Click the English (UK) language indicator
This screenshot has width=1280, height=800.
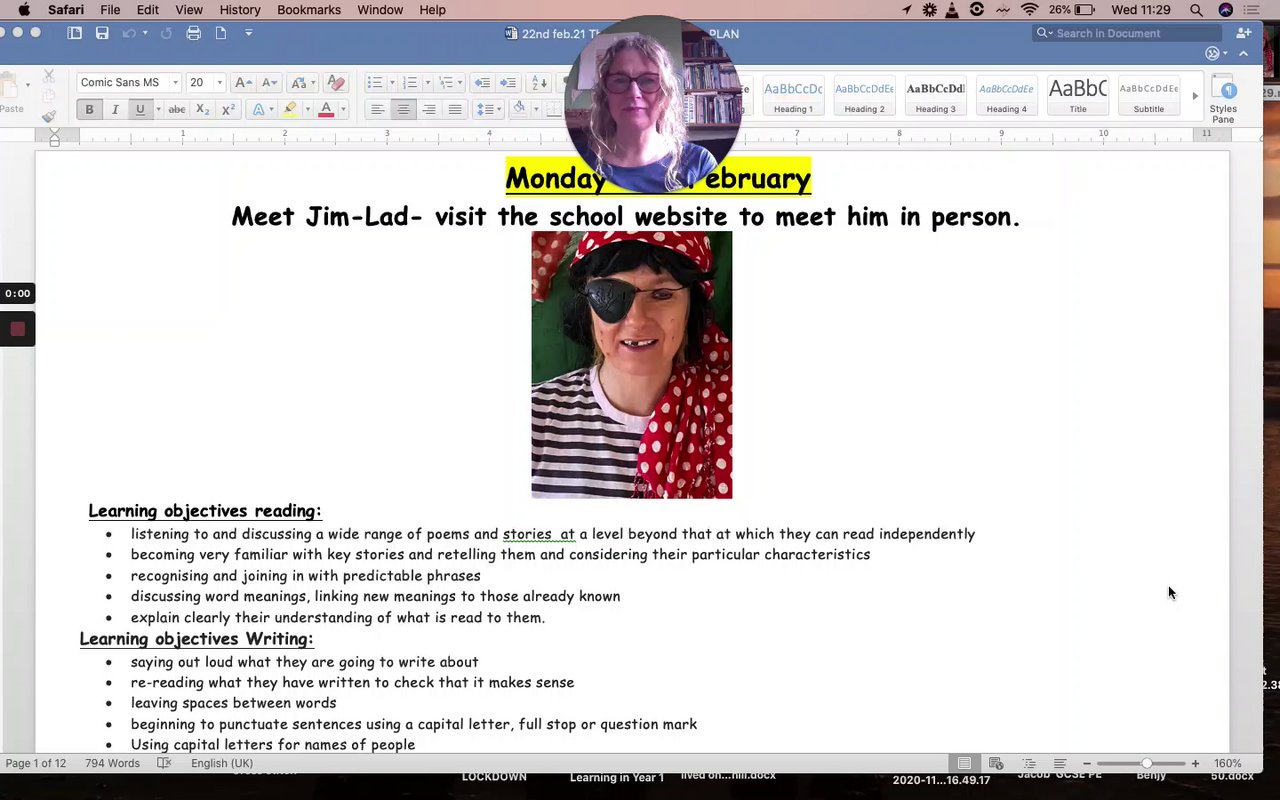(222, 763)
